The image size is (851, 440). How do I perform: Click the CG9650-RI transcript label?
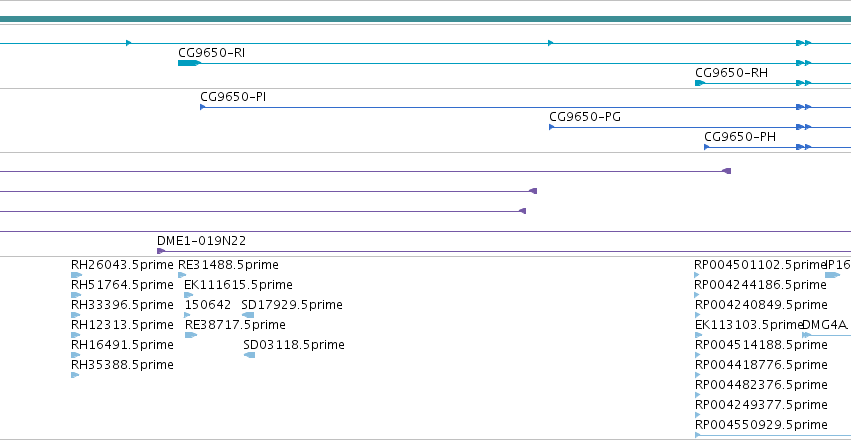tap(211, 53)
